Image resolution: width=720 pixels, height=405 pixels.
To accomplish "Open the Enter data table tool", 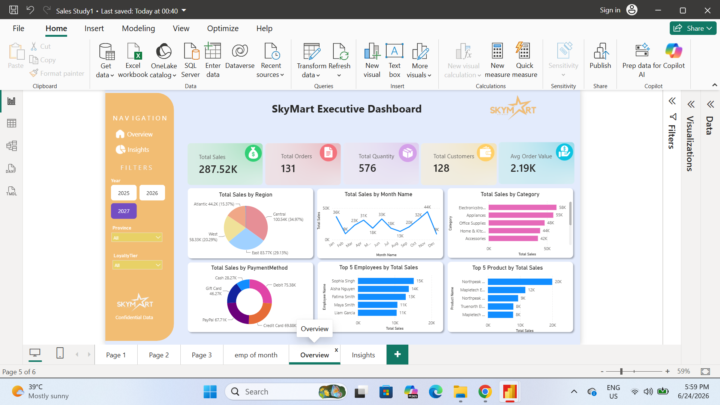I will pyautogui.click(x=213, y=60).
